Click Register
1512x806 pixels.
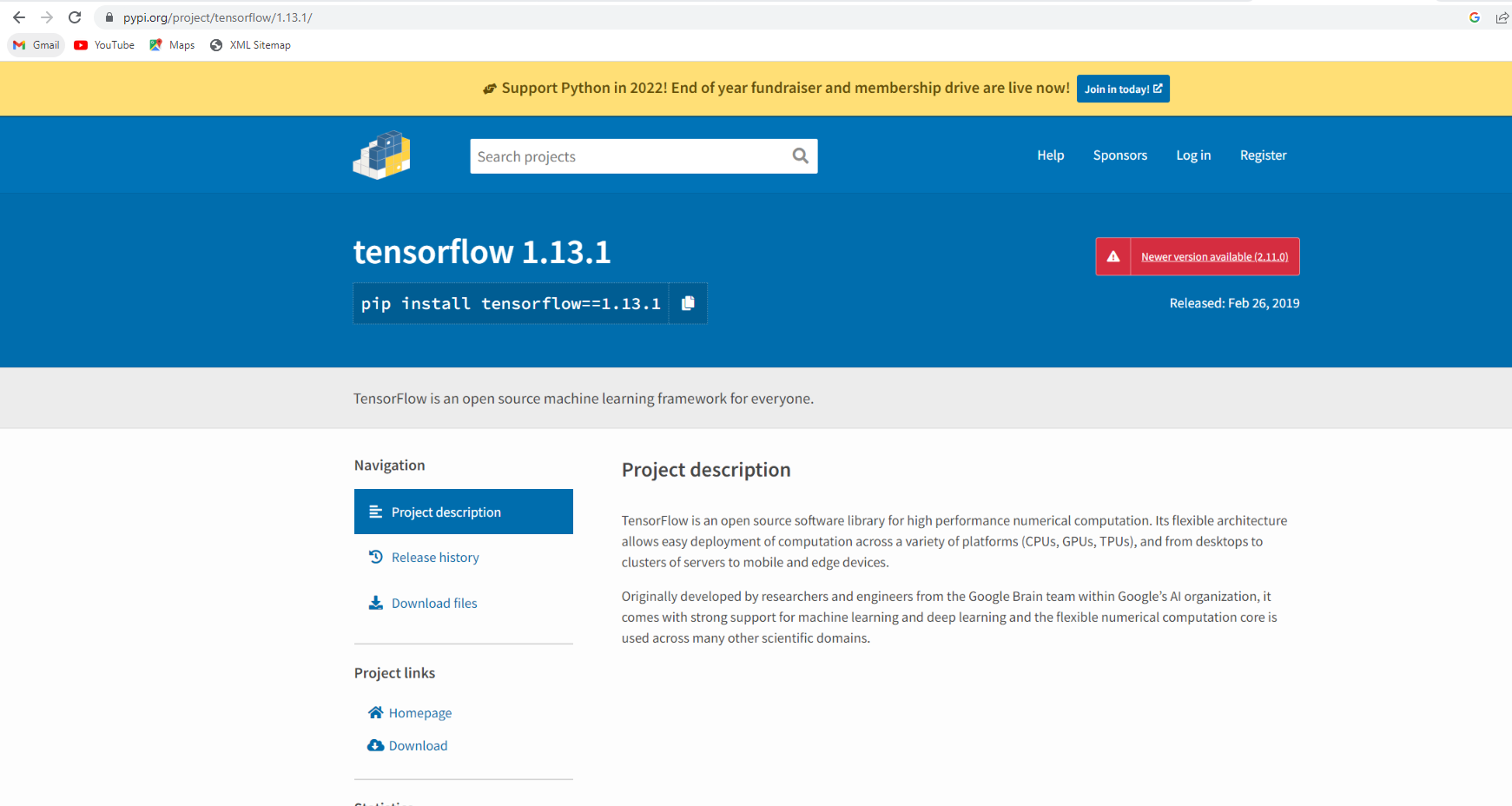coord(1263,155)
